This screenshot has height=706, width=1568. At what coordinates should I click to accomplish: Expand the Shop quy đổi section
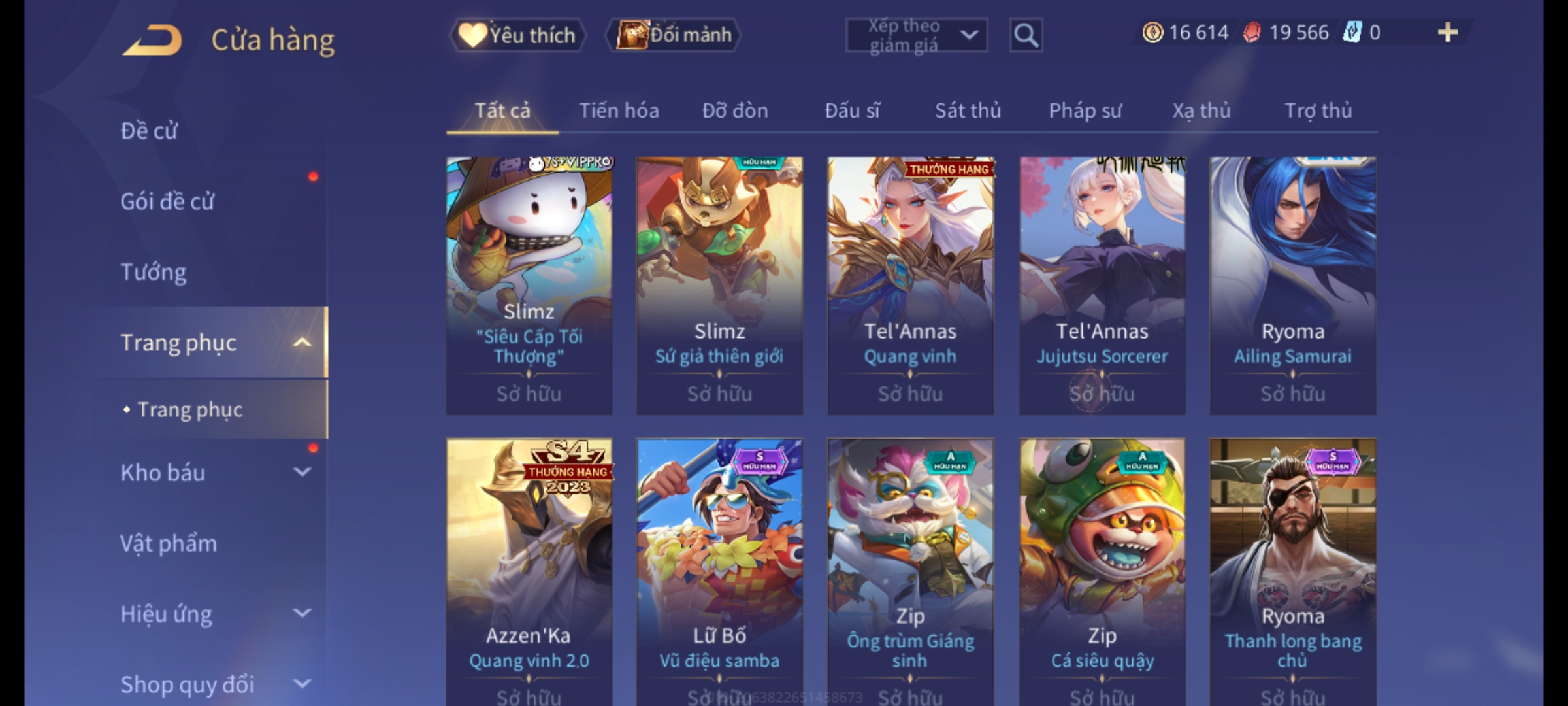pyautogui.click(x=302, y=684)
